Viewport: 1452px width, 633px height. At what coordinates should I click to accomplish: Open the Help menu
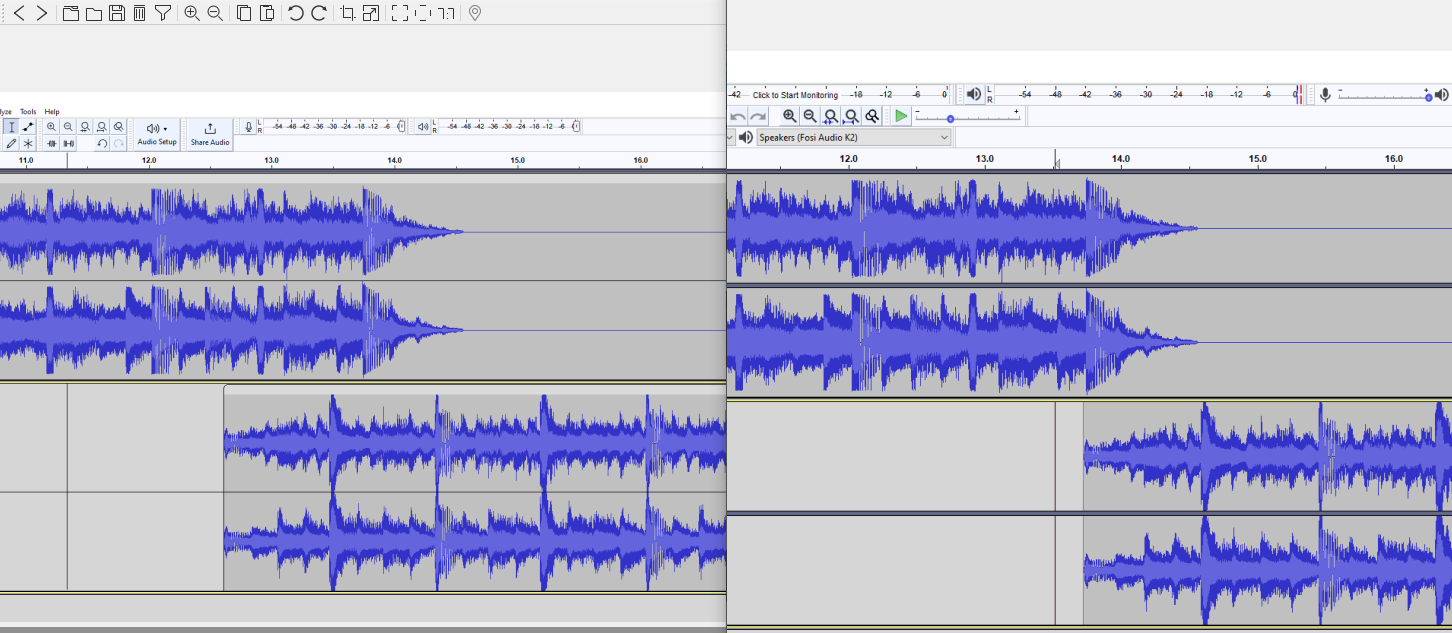coord(52,112)
